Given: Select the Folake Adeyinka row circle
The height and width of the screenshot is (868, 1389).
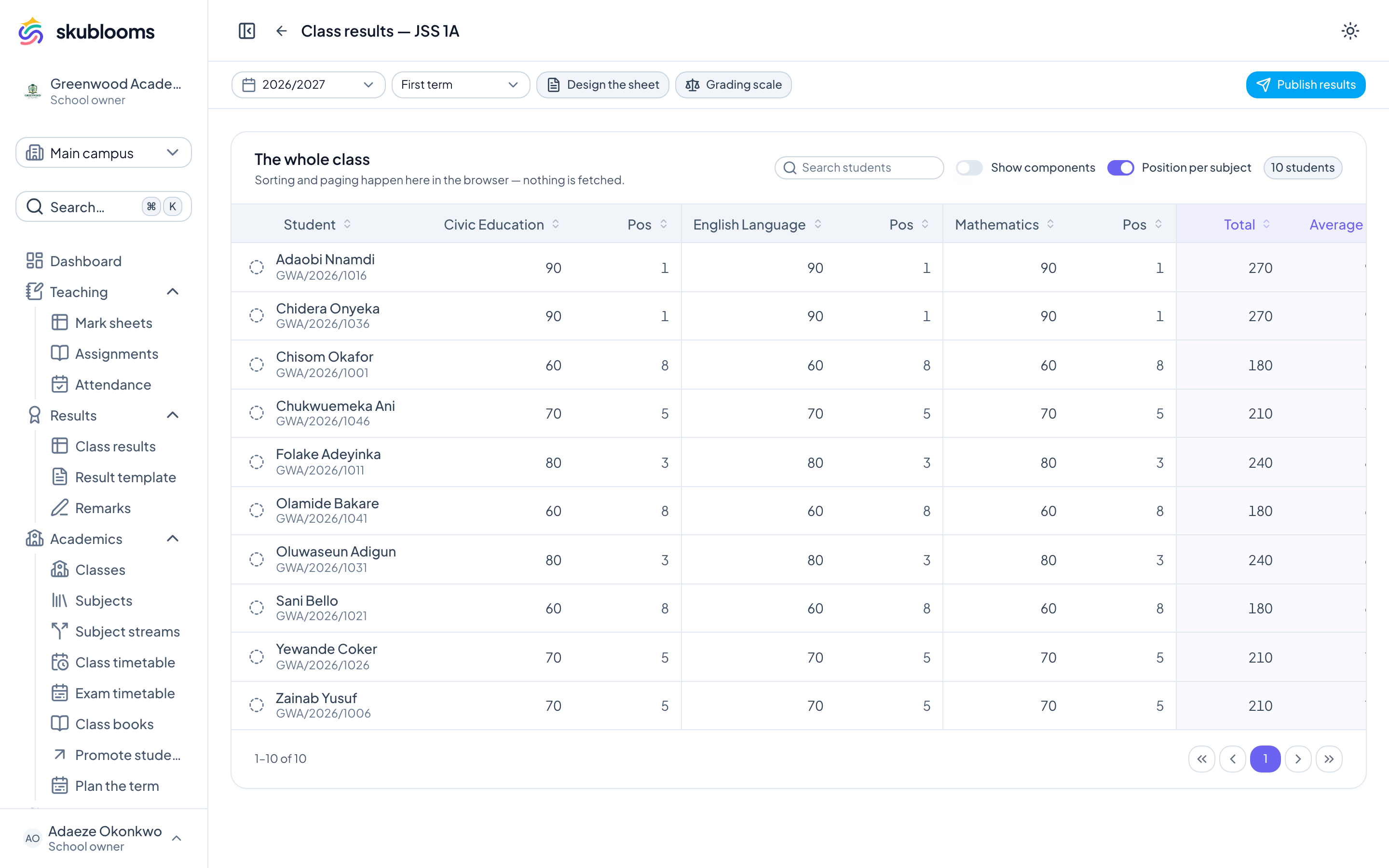Looking at the screenshot, I should pos(257,462).
